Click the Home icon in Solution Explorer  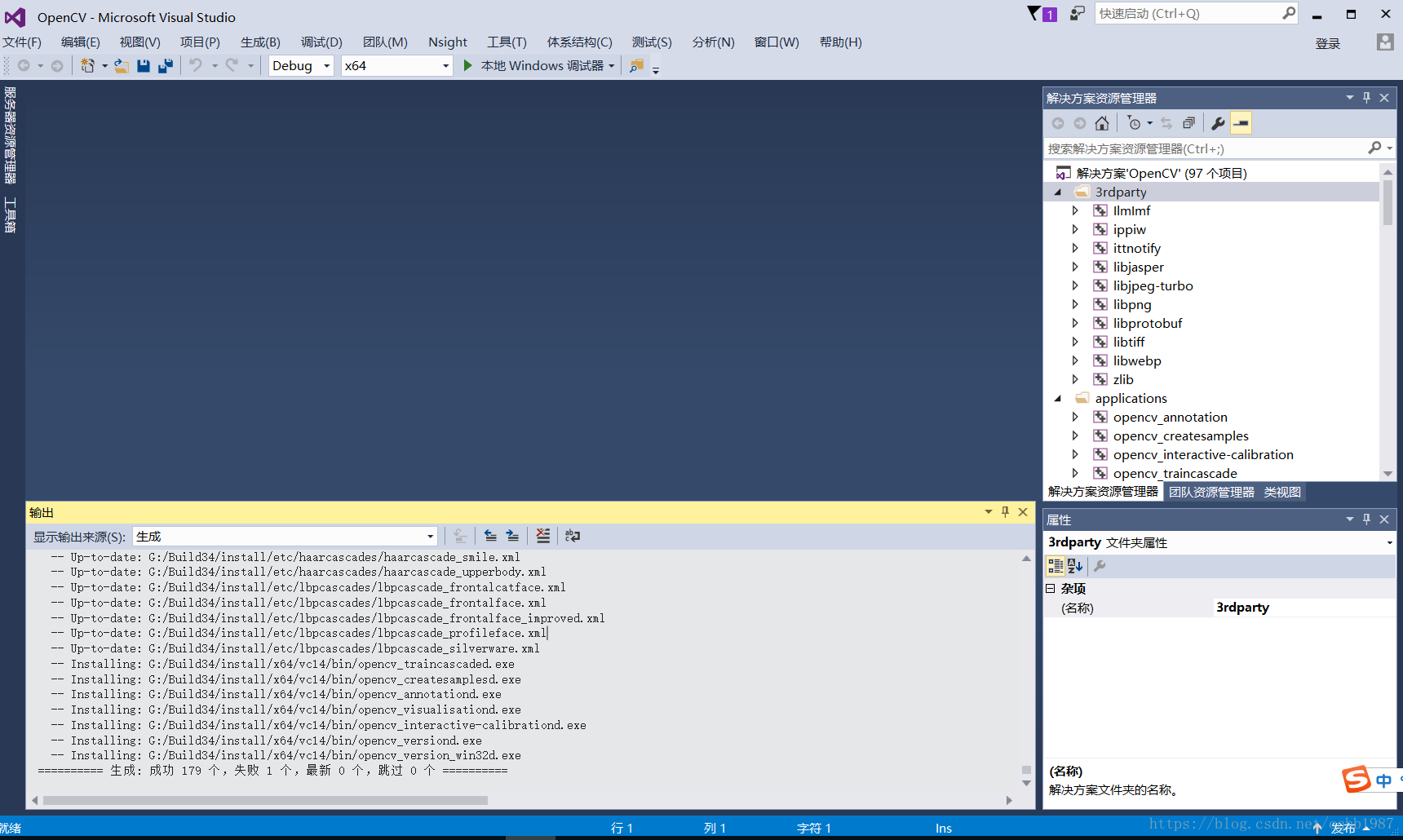[1102, 123]
